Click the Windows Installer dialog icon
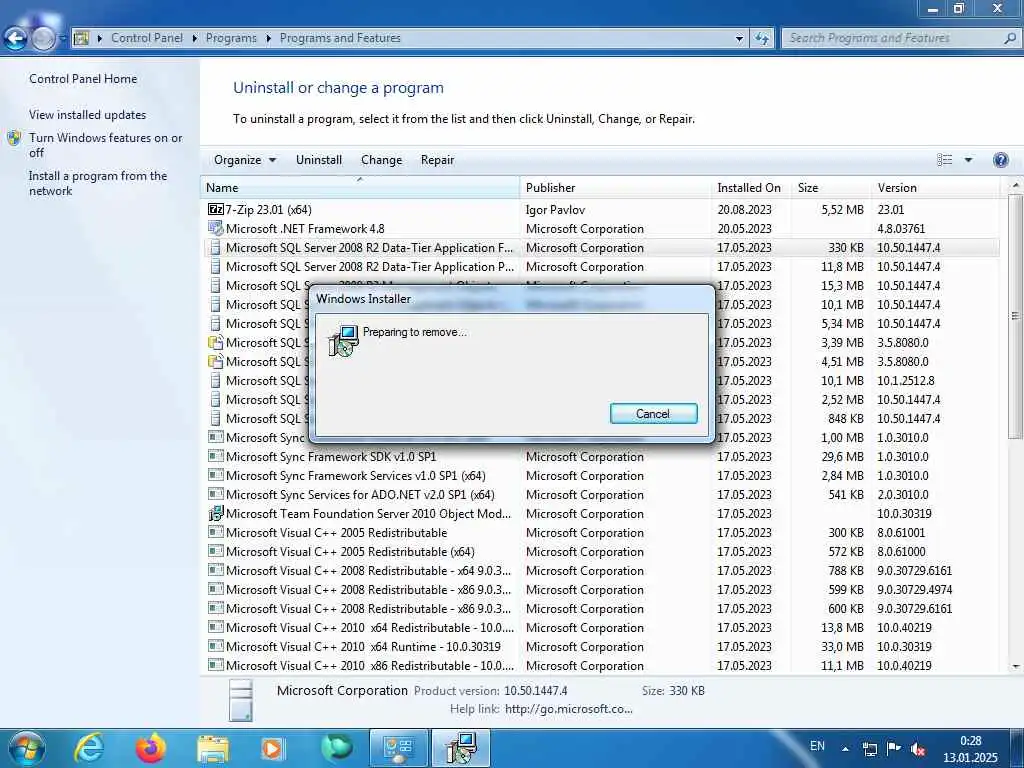The width and height of the screenshot is (1024, 768). click(x=343, y=340)
